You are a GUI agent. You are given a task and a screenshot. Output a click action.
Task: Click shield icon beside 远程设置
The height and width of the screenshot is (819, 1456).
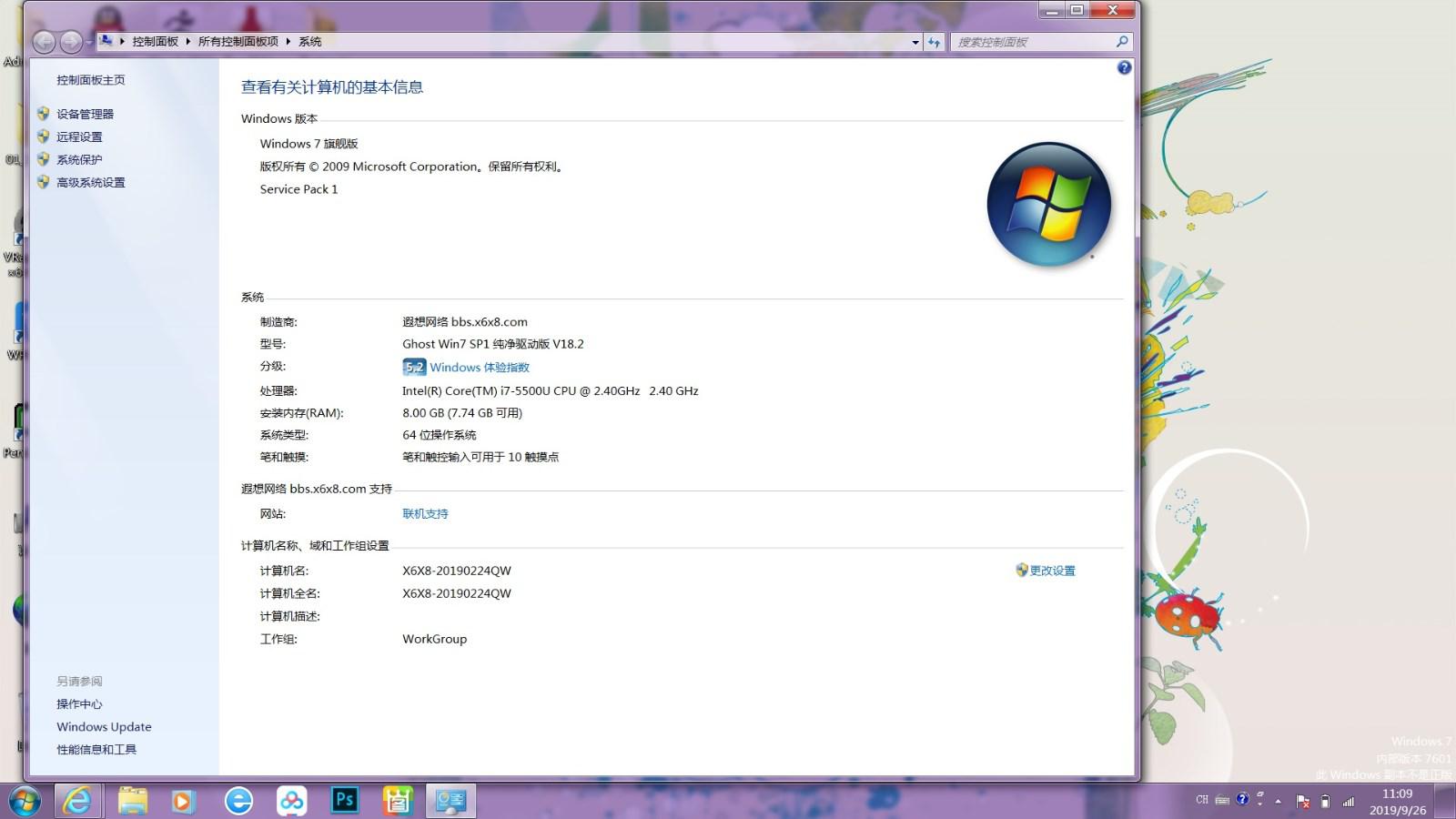(x=43, y=136)
